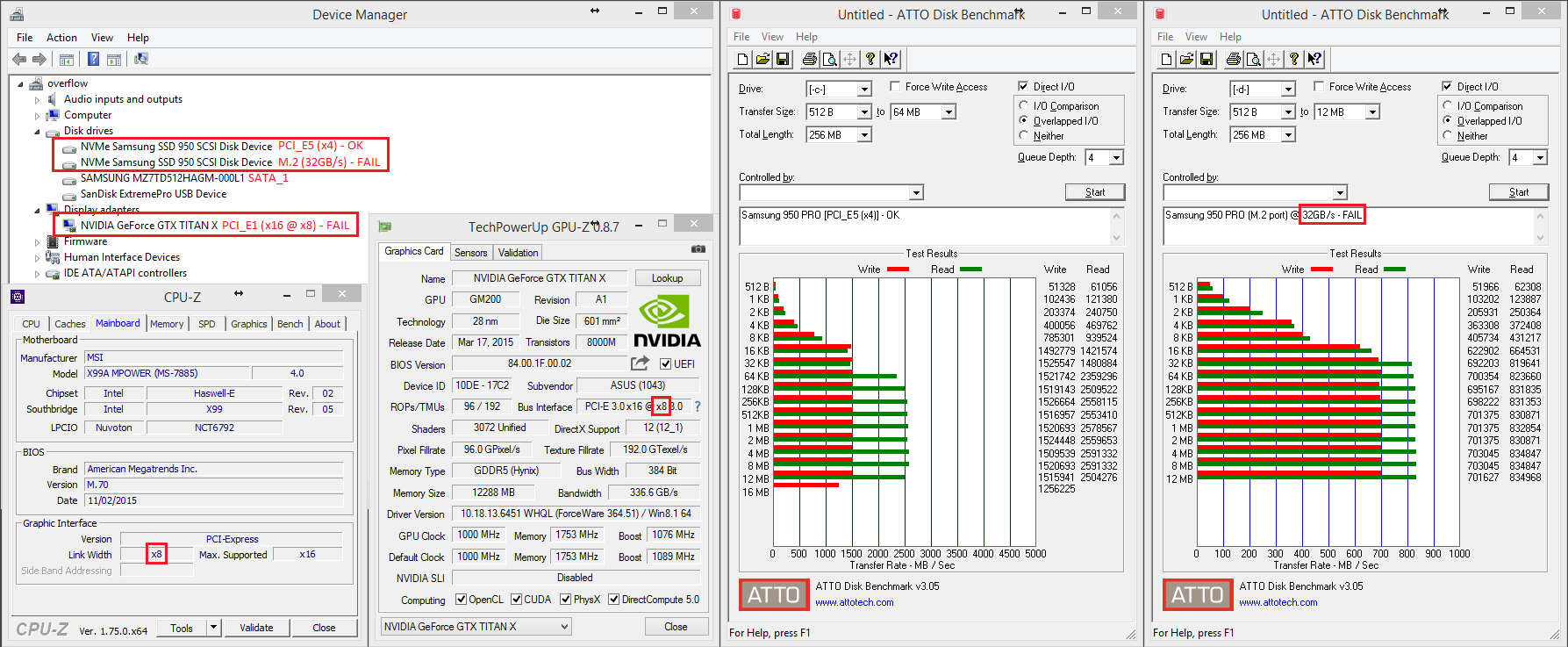Click Start button in right ATTO window
The height and width of the screenshot is (647, 1568).
[x=1519, y=192]
